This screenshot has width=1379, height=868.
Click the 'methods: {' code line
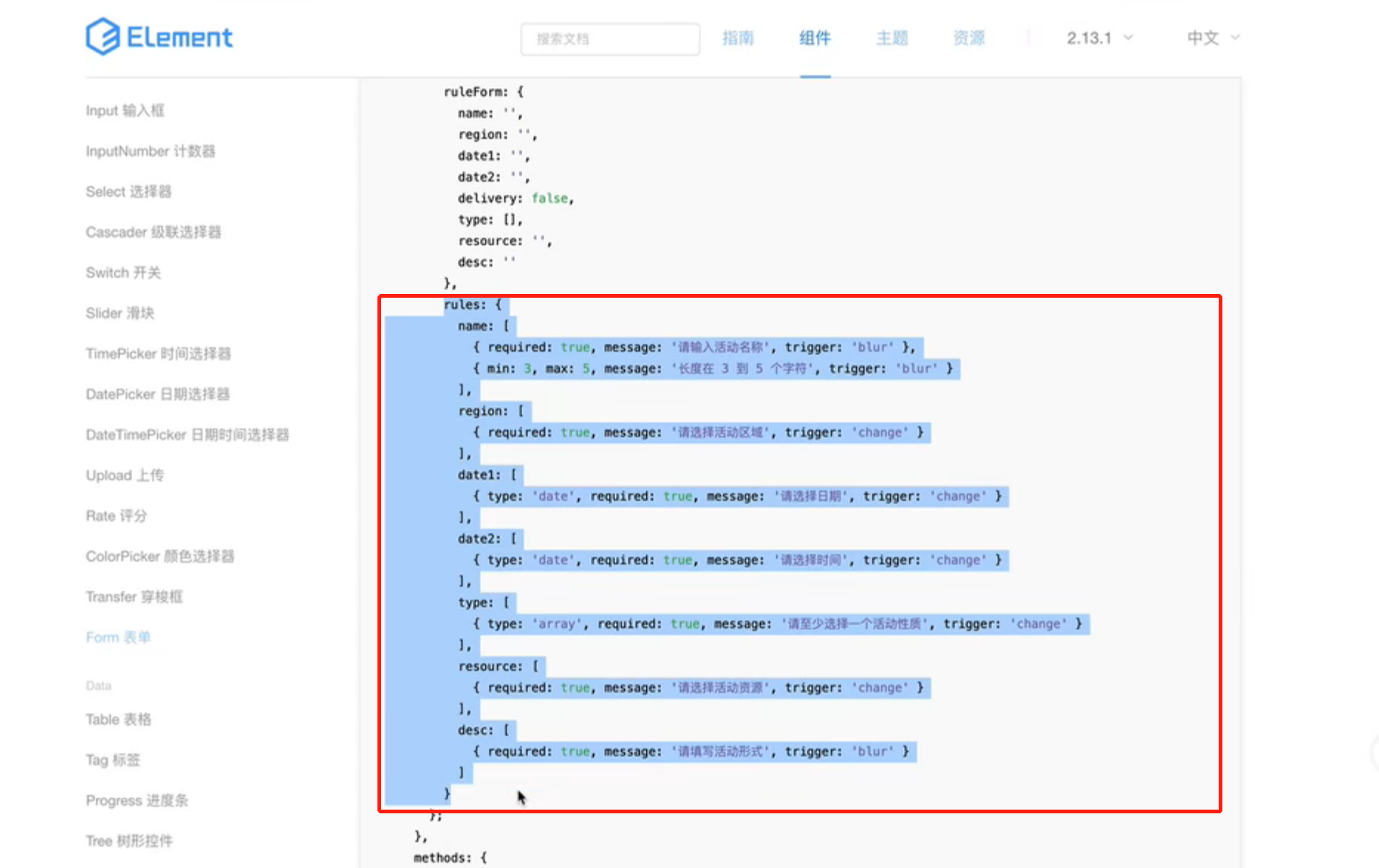(x=451, y=858)
